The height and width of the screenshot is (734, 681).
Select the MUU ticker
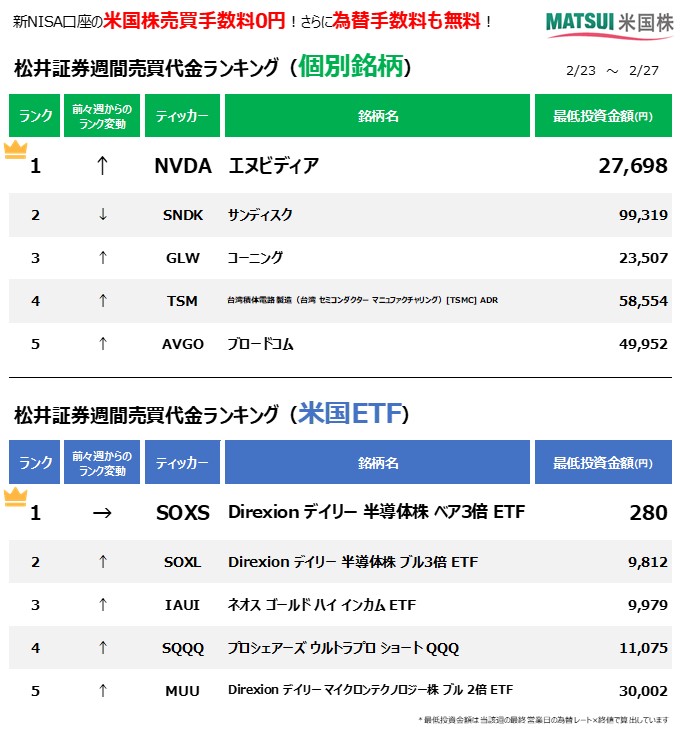click(x=183, y=691)
